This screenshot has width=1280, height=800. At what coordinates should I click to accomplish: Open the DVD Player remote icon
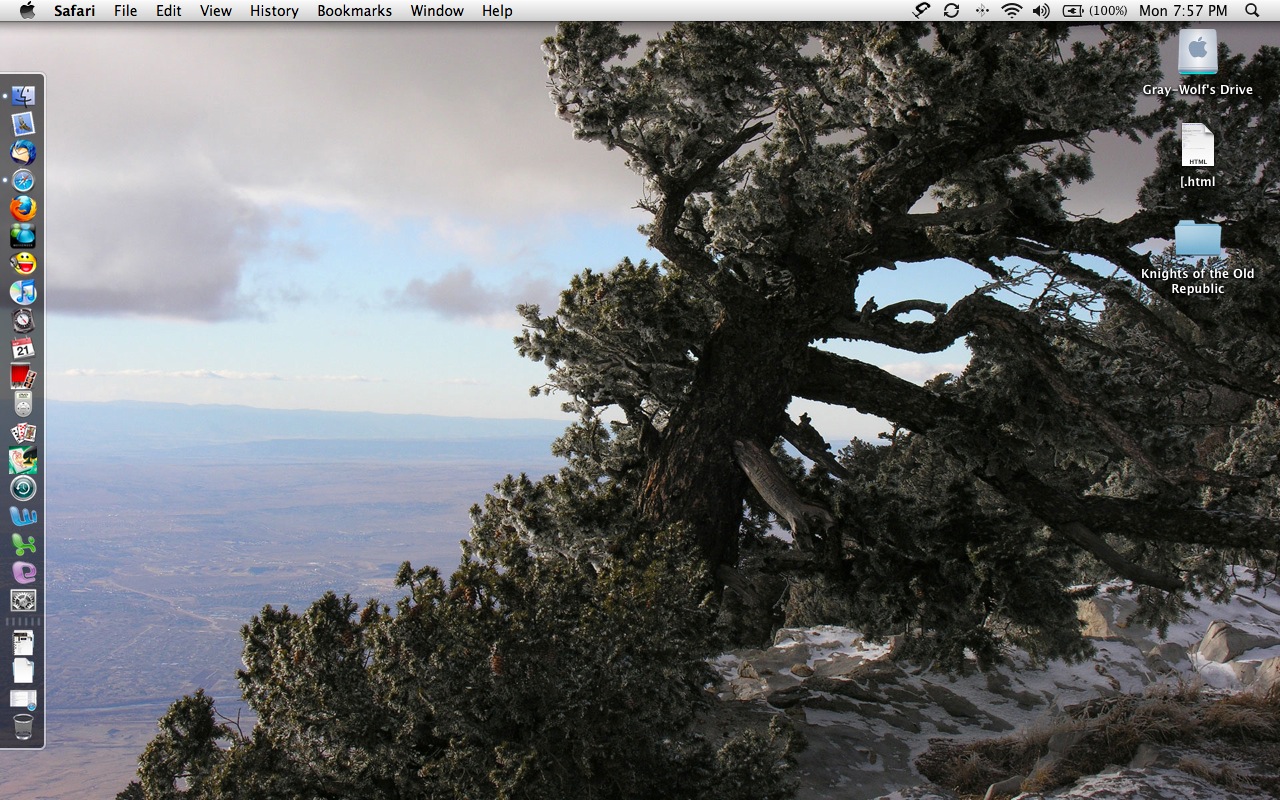(x=23, y=404)
